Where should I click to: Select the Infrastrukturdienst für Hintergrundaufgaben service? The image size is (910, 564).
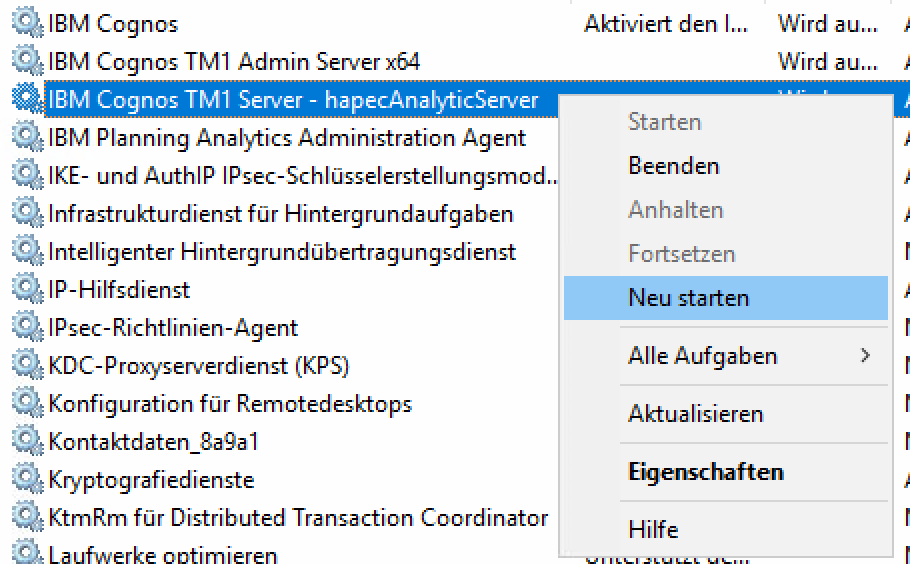click(280, 214)
